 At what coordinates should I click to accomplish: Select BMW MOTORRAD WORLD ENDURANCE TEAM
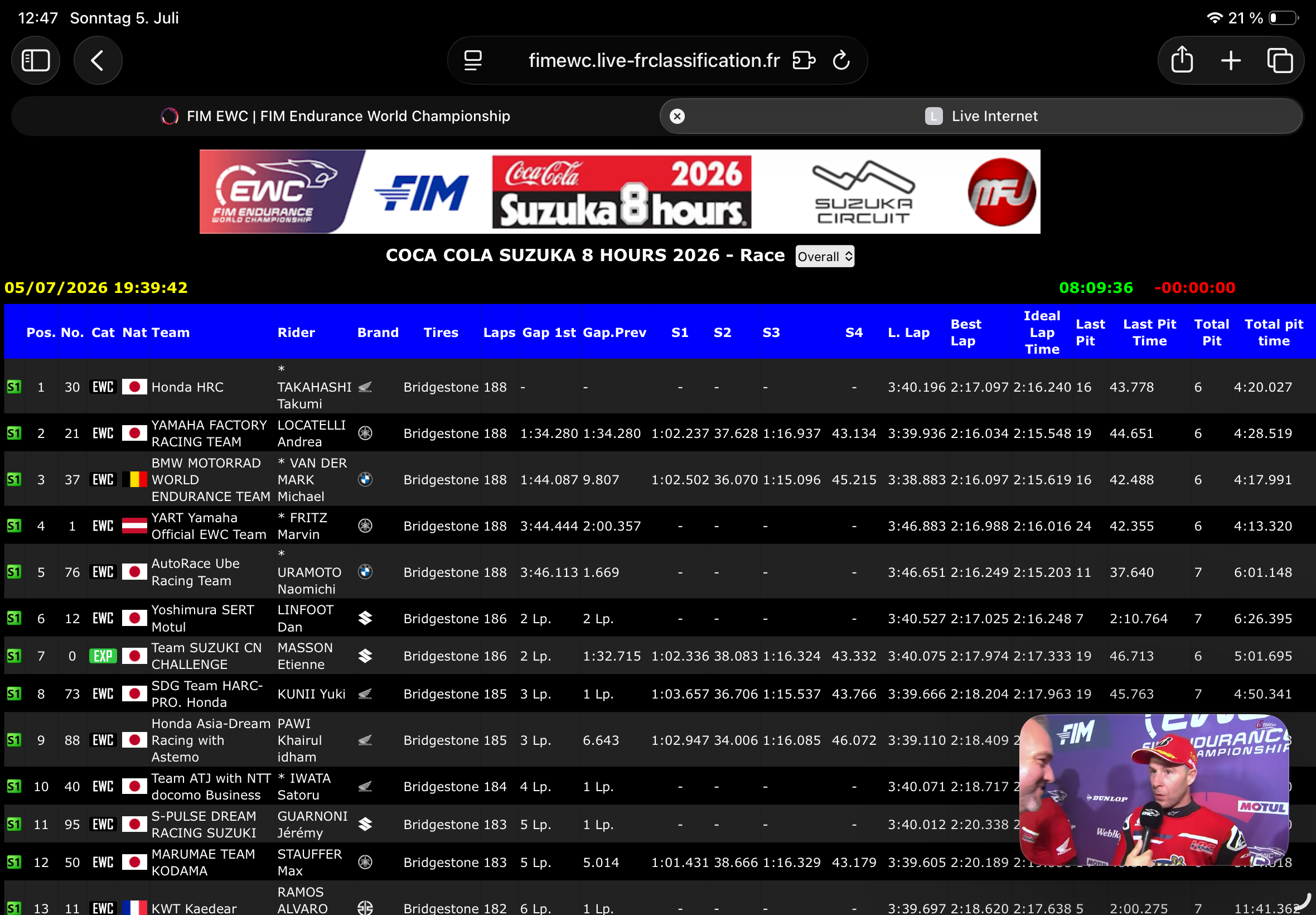211,479
